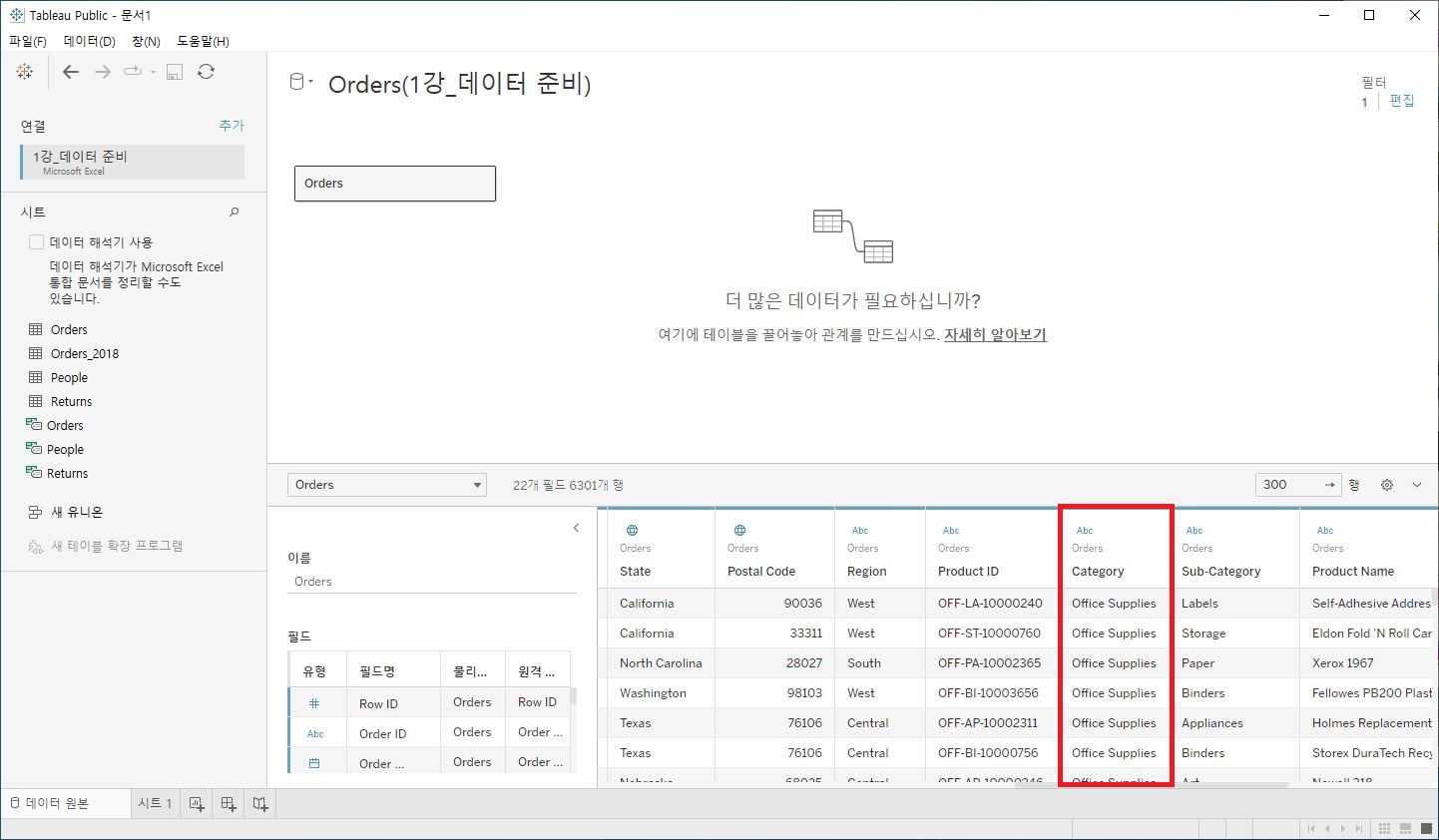Viewport: 1439px width, 840px height.
Task: Select the 1강_데이터 준비 Excel connection
Action: [x=133, y=163]
